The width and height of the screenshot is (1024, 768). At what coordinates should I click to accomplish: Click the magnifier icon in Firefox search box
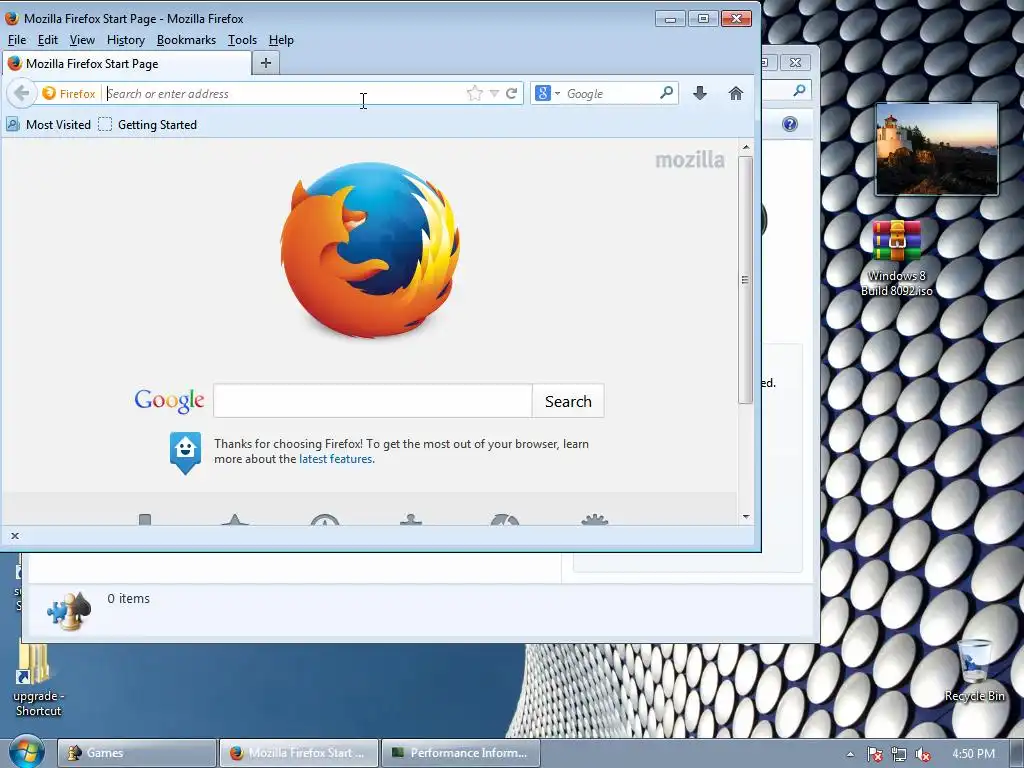pyautogui.click(x=666, y=93)
